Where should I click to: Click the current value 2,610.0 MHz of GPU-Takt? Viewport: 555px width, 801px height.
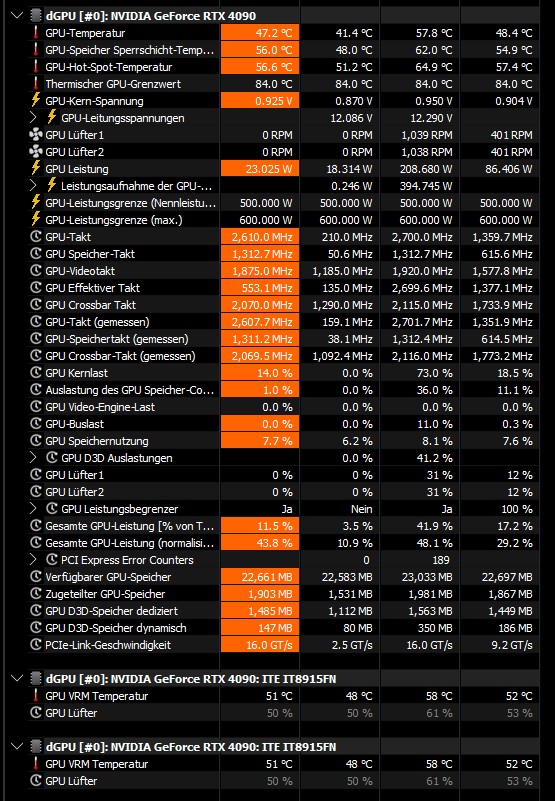point(262,237)
